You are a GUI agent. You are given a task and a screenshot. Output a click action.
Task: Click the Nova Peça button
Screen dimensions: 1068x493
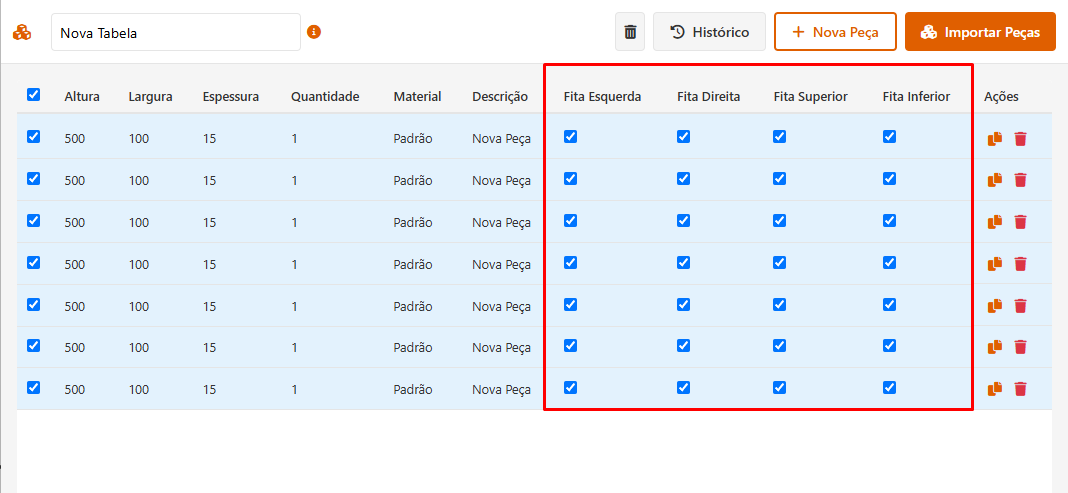pyautogui.click(x=835, y=32)
